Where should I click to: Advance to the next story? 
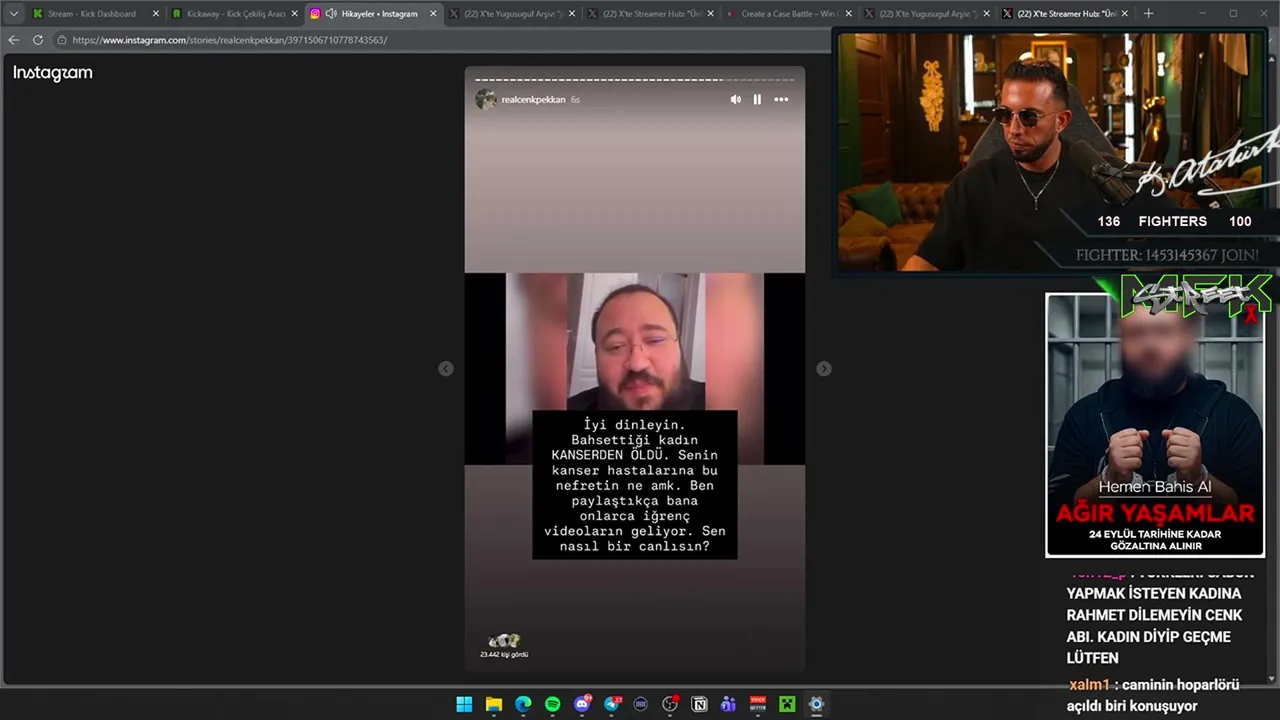[x=824, y=369]
